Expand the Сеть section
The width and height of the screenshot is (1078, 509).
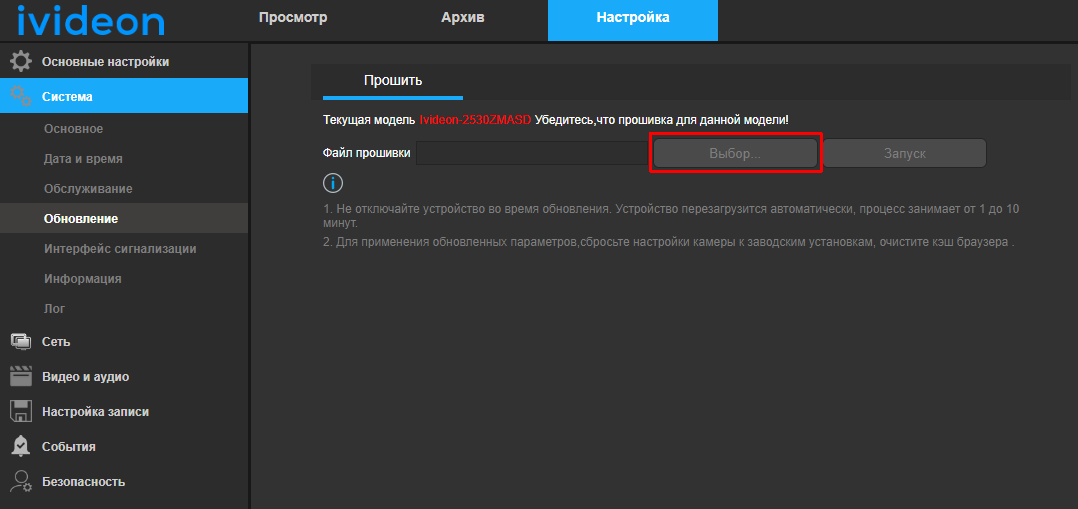124,341
